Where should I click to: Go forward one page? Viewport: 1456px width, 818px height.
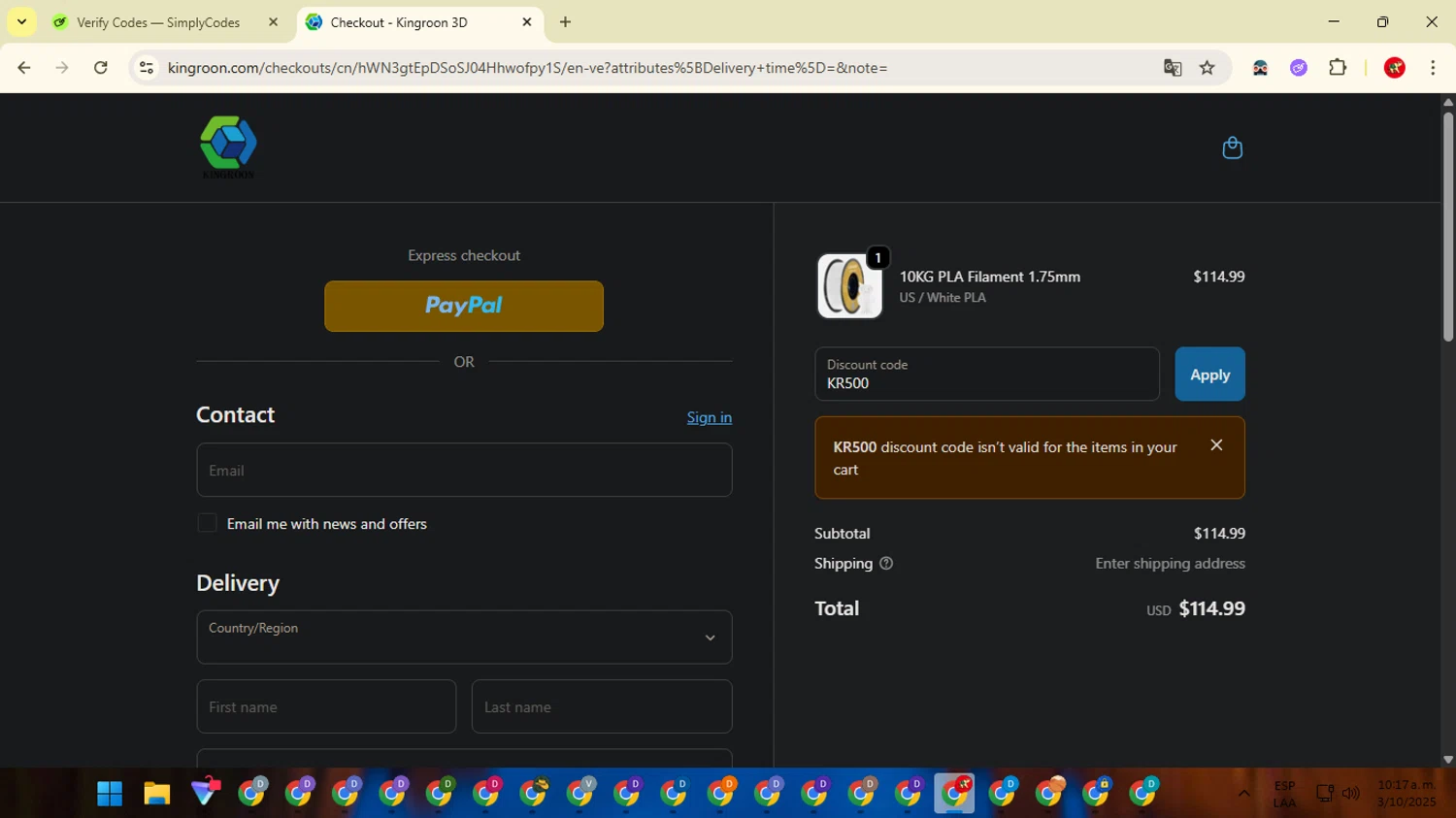click(x=62, y=68)
